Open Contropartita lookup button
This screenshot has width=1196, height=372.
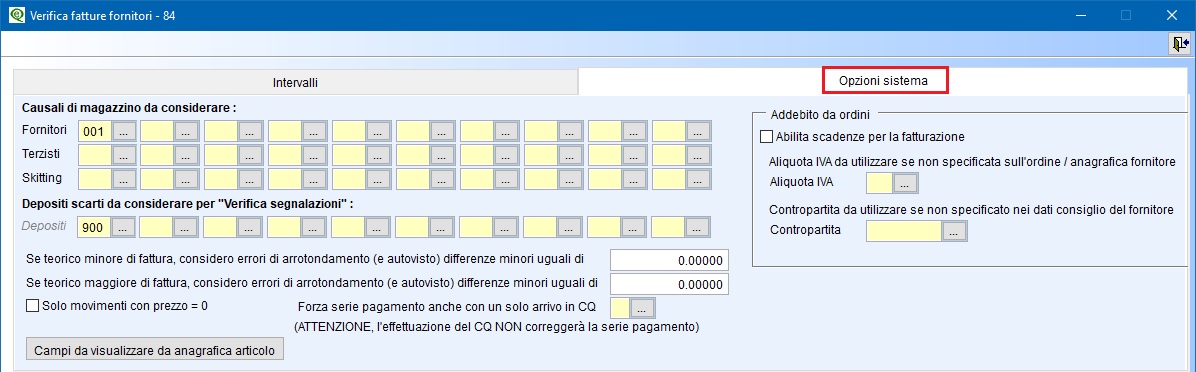[954, 231]
